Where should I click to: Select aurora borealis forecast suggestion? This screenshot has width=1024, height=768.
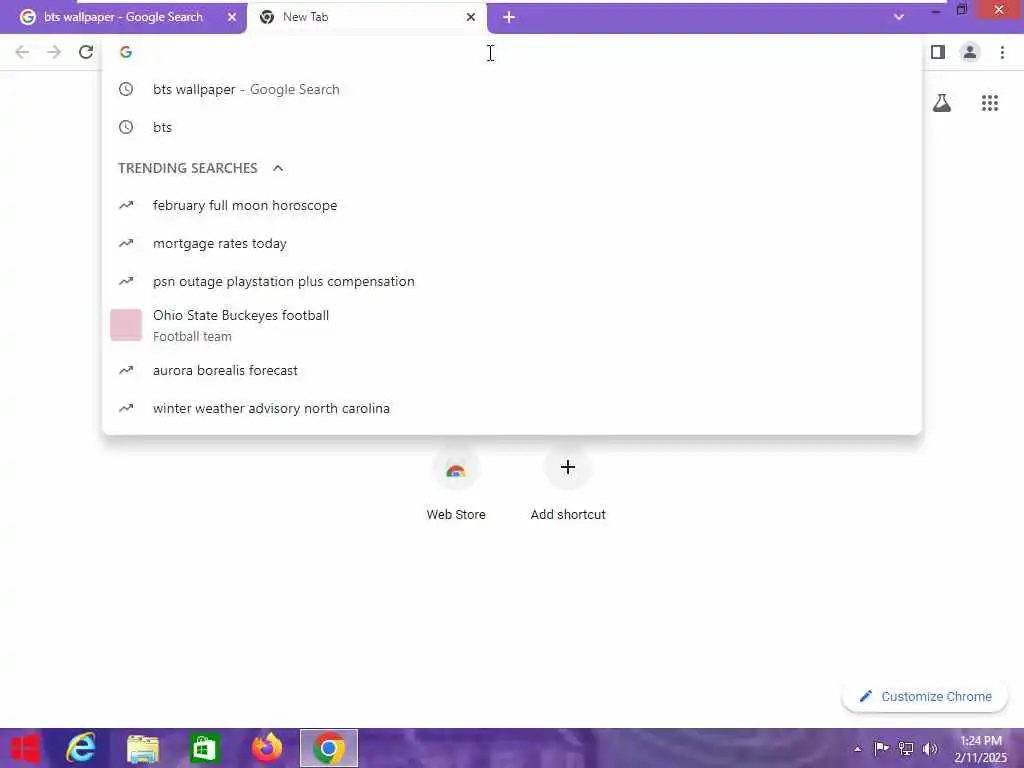click(x=512, y=370)
